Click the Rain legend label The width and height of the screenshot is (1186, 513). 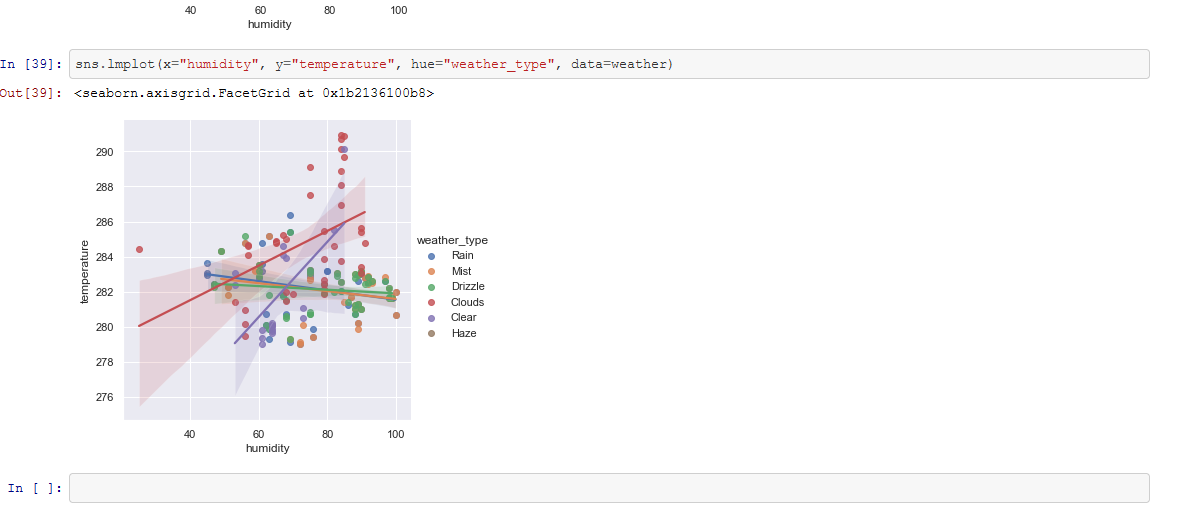(462, 256)
